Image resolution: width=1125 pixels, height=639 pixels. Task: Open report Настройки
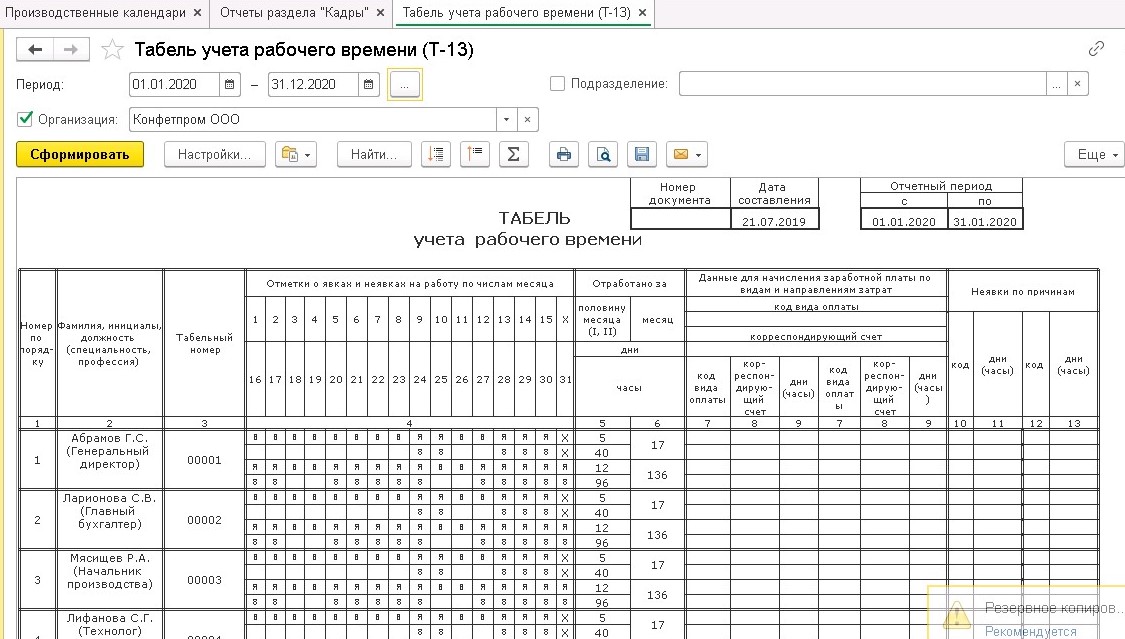[x=215, y=154]
